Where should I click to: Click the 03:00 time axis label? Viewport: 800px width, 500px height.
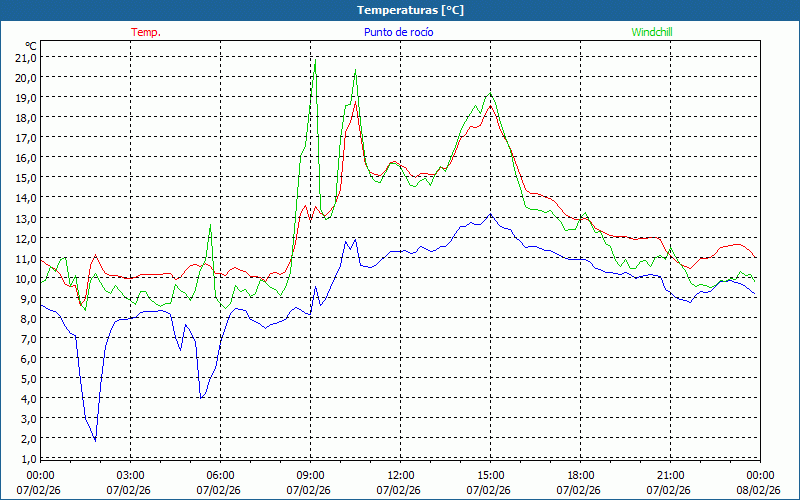point(131,475)
